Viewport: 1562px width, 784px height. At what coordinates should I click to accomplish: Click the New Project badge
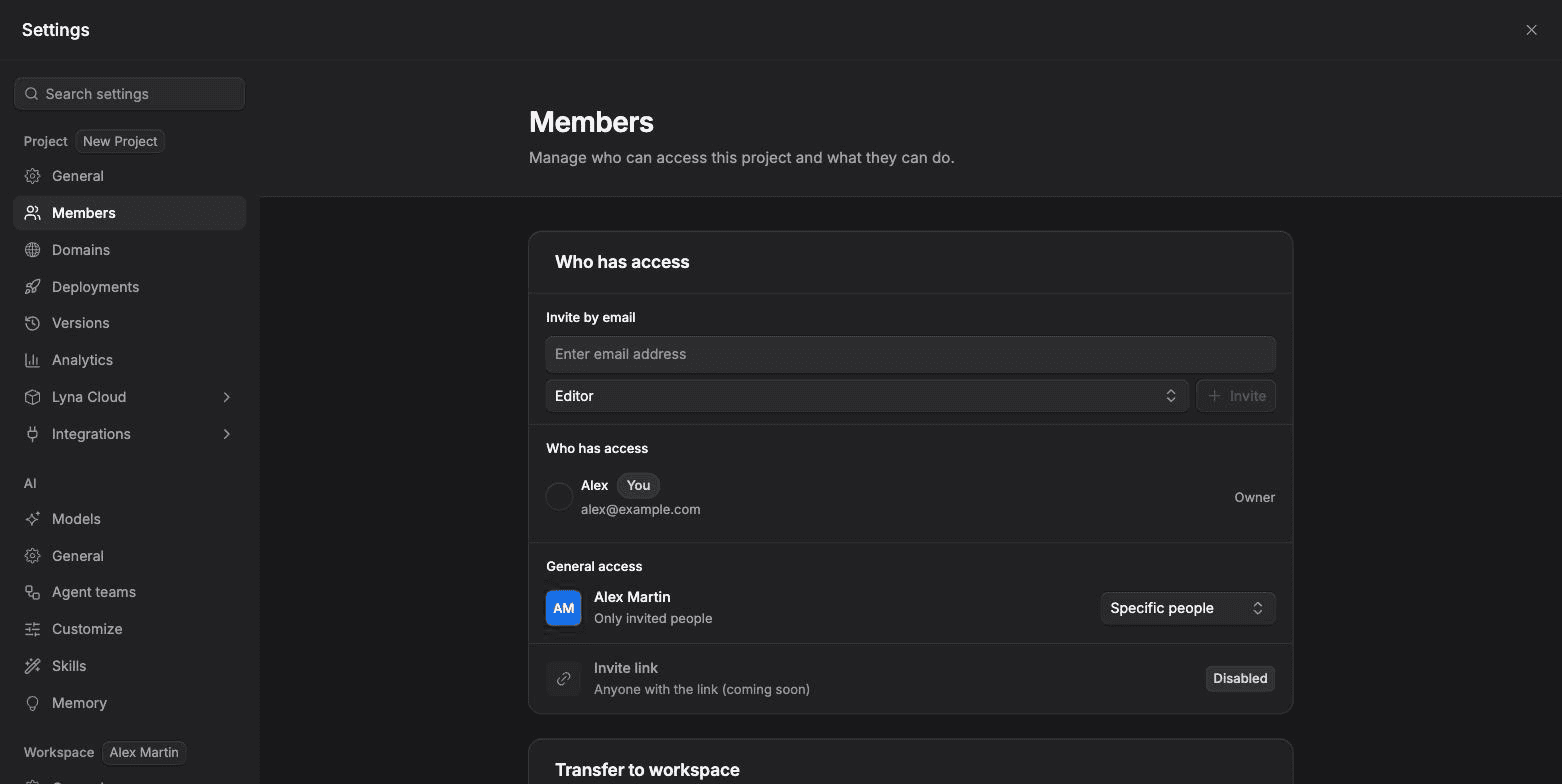point(120,141)
